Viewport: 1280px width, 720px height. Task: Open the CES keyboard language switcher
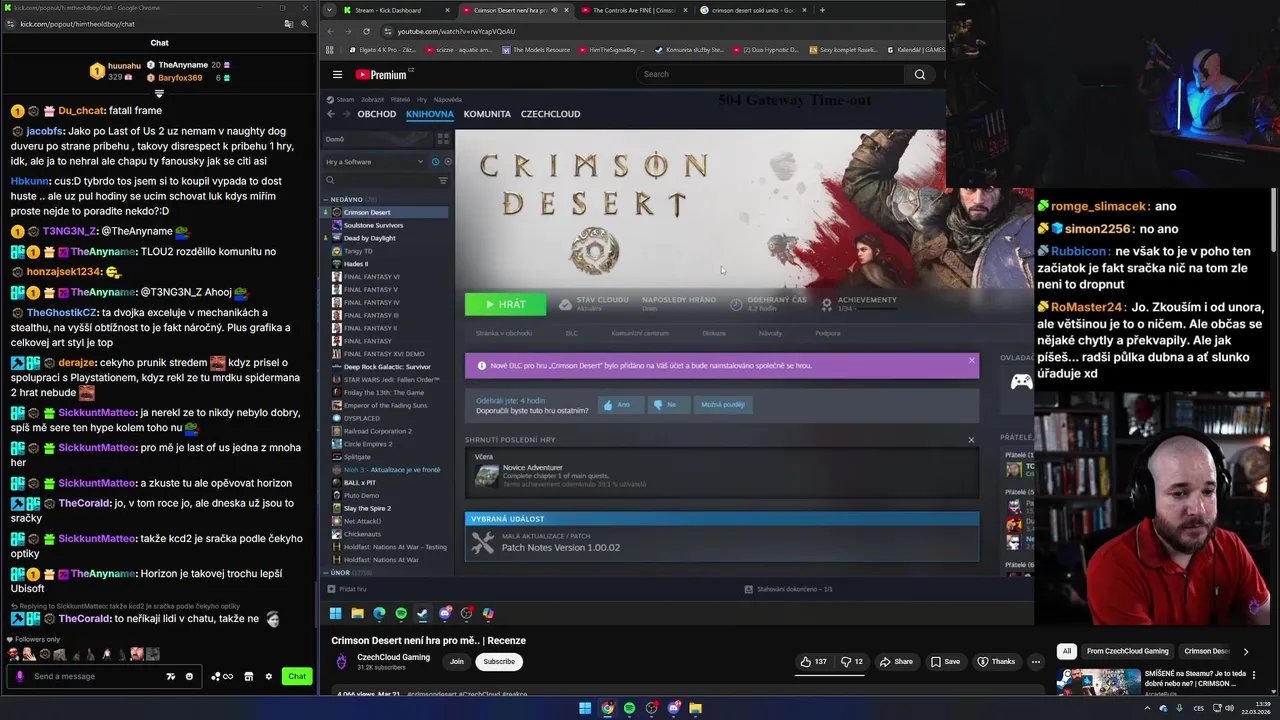point(1199,708)
